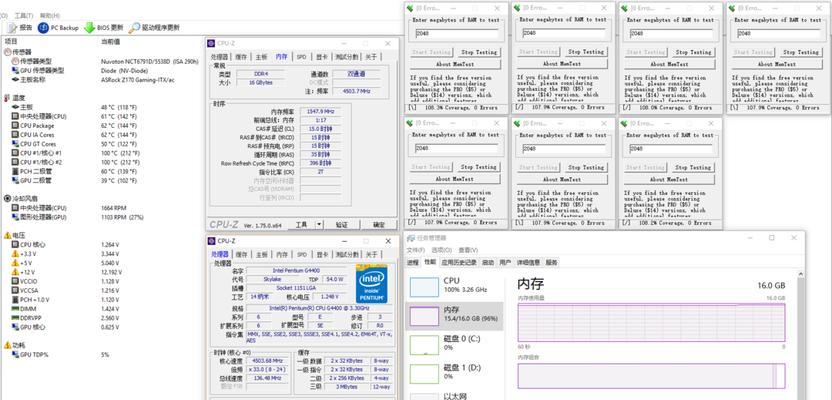Click the MemTest icon of the 108.3% coverage window
The width and height of the screenshot is (832, 400).
pos(410,8)
